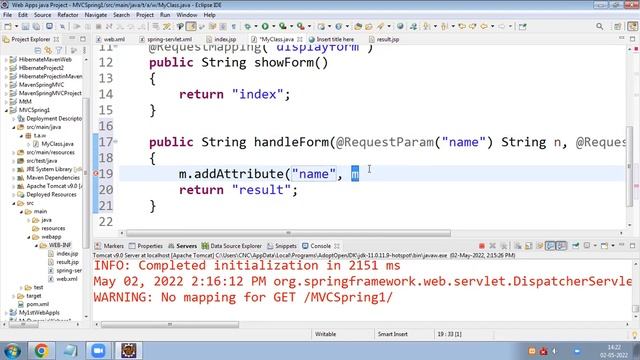Click the toolbar Search magnifier icon

(599, 27)
